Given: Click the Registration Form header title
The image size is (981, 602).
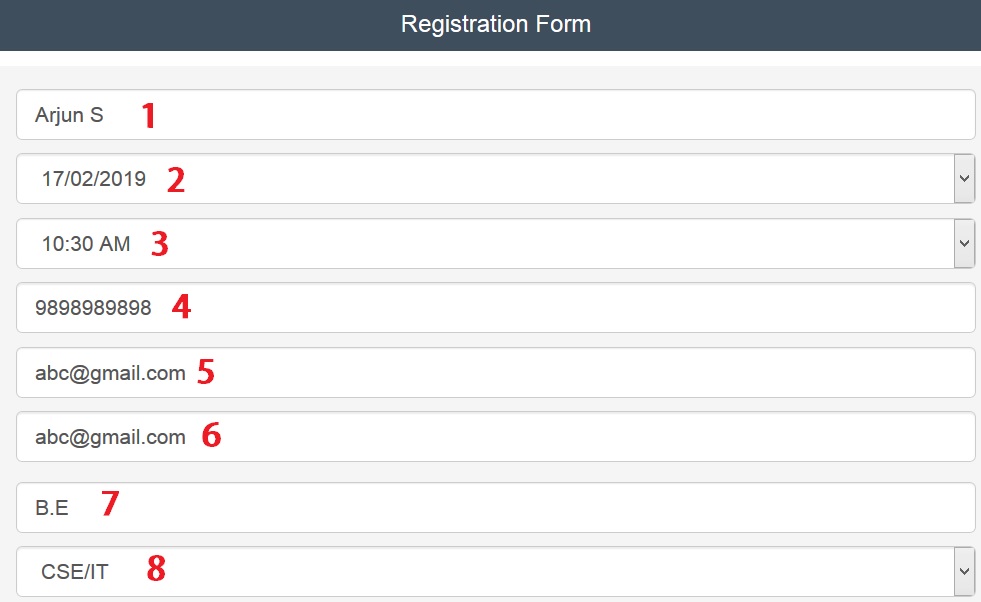Looking at the screenshot, I should [496, 24].
